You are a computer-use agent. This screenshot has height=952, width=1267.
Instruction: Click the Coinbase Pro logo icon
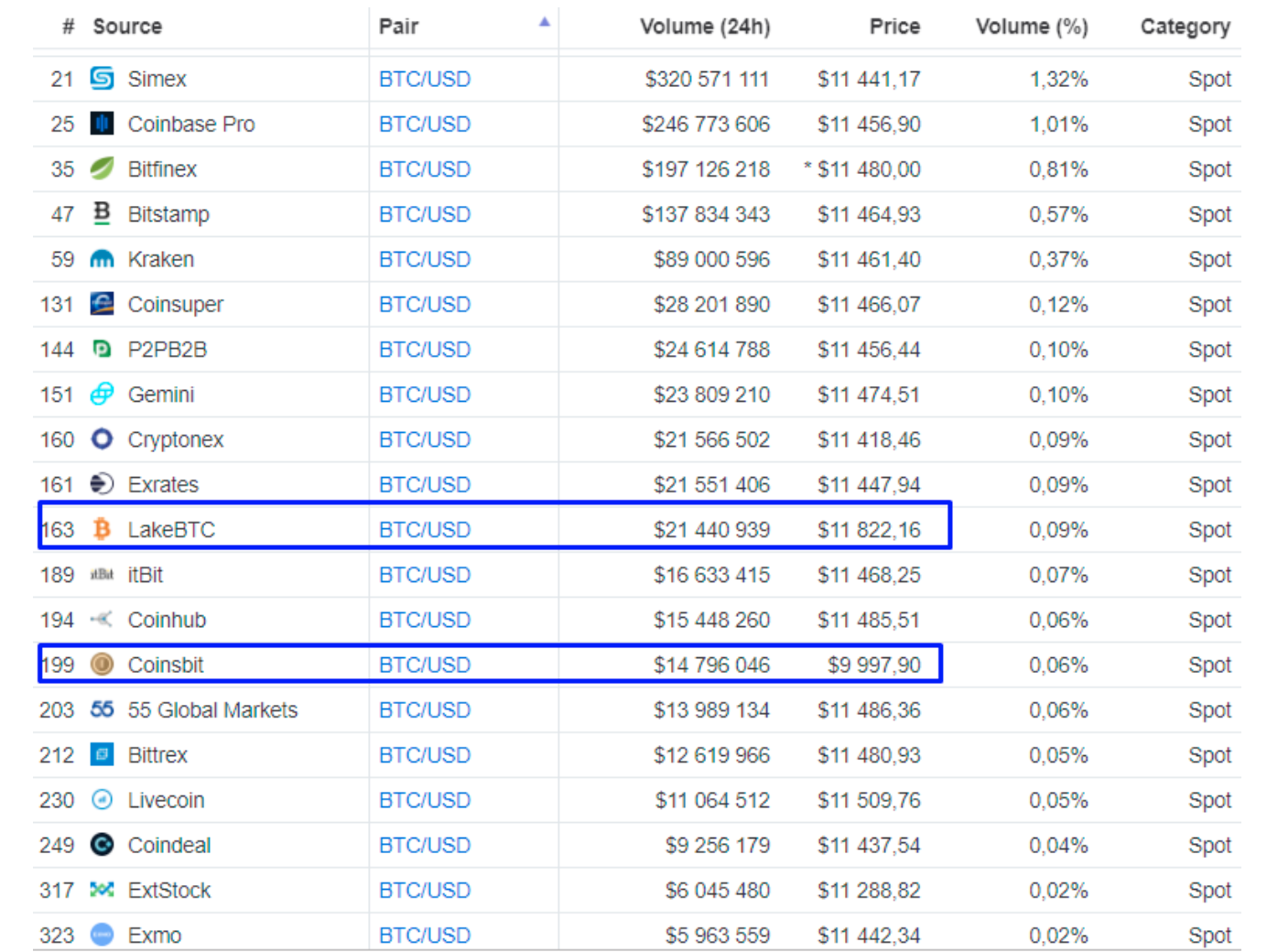[x=102, y=124]
